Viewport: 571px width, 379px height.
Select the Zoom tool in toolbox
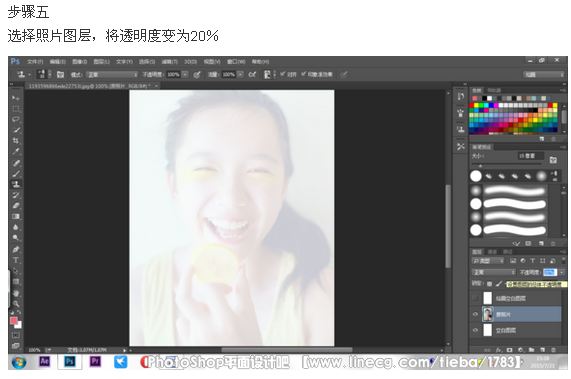16,304
